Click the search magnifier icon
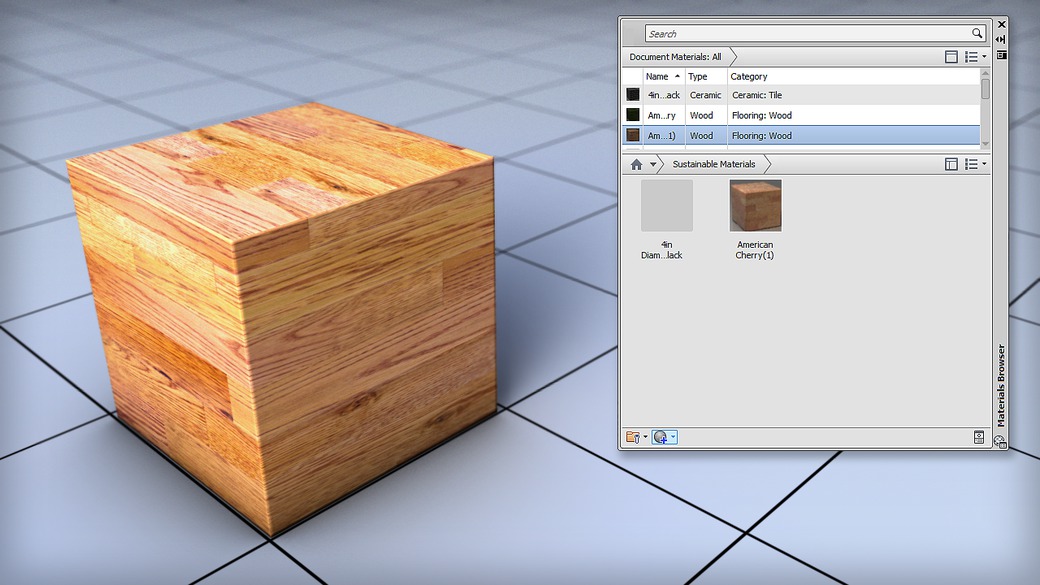 [976, 33]
